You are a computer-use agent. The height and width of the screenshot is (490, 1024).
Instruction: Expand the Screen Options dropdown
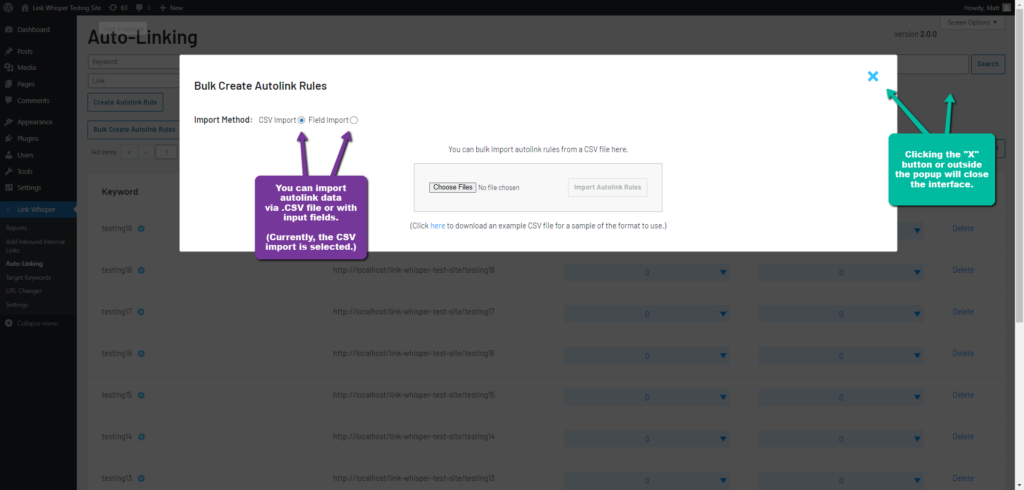coord(972,22)
